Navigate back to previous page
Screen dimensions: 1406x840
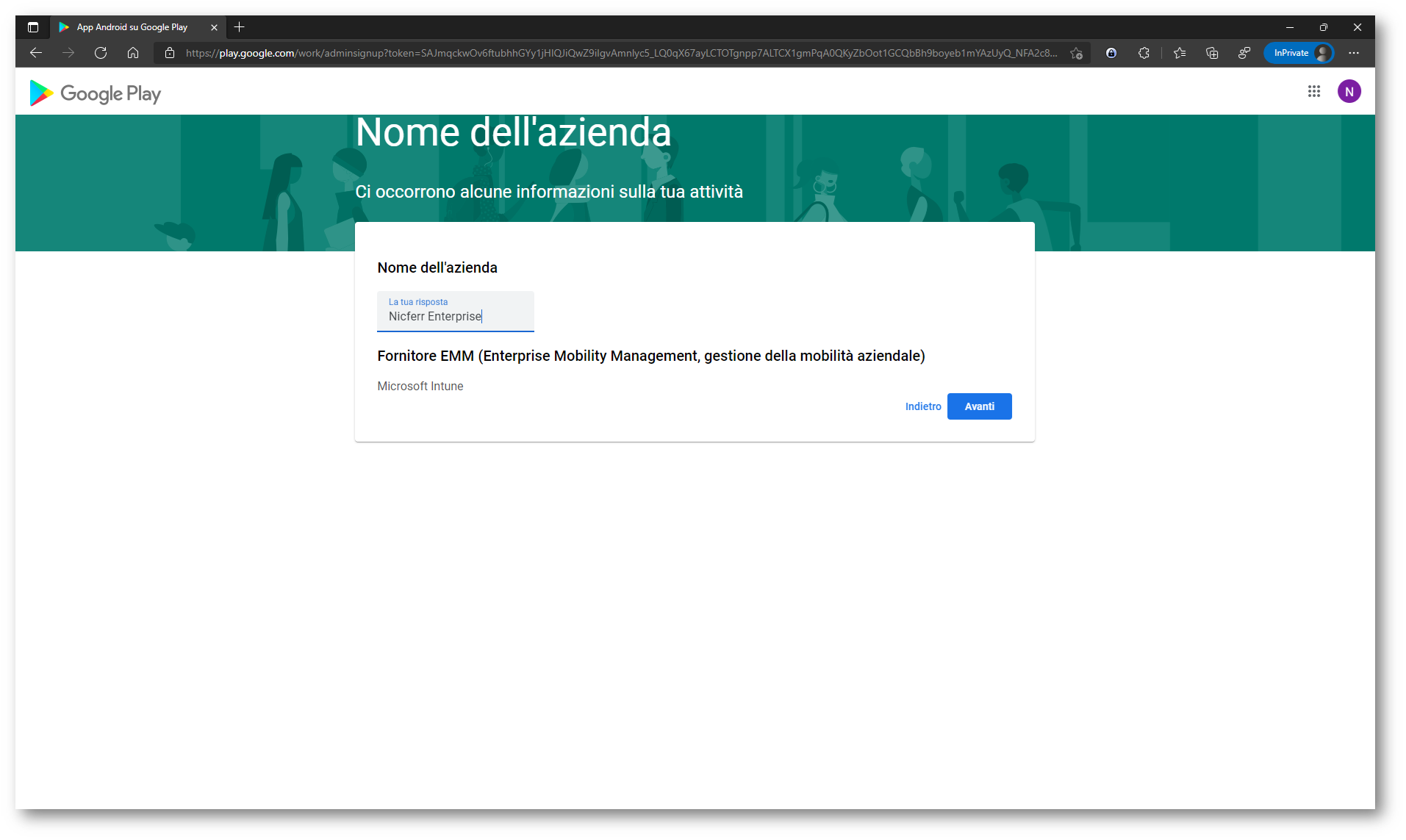tap(36, 53)
